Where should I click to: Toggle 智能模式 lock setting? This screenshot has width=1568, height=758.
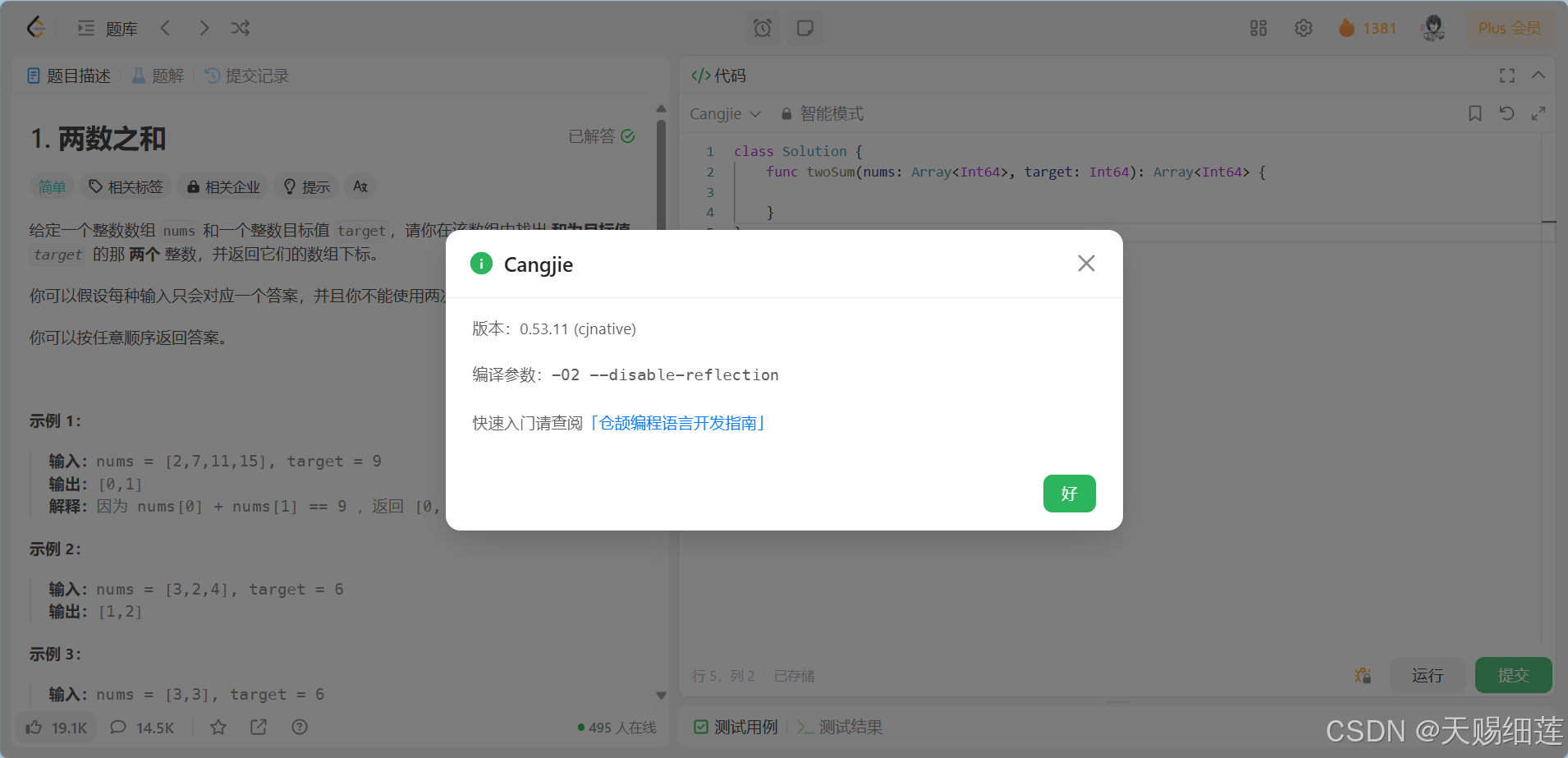pyautogui.click(x=822, y=113)
